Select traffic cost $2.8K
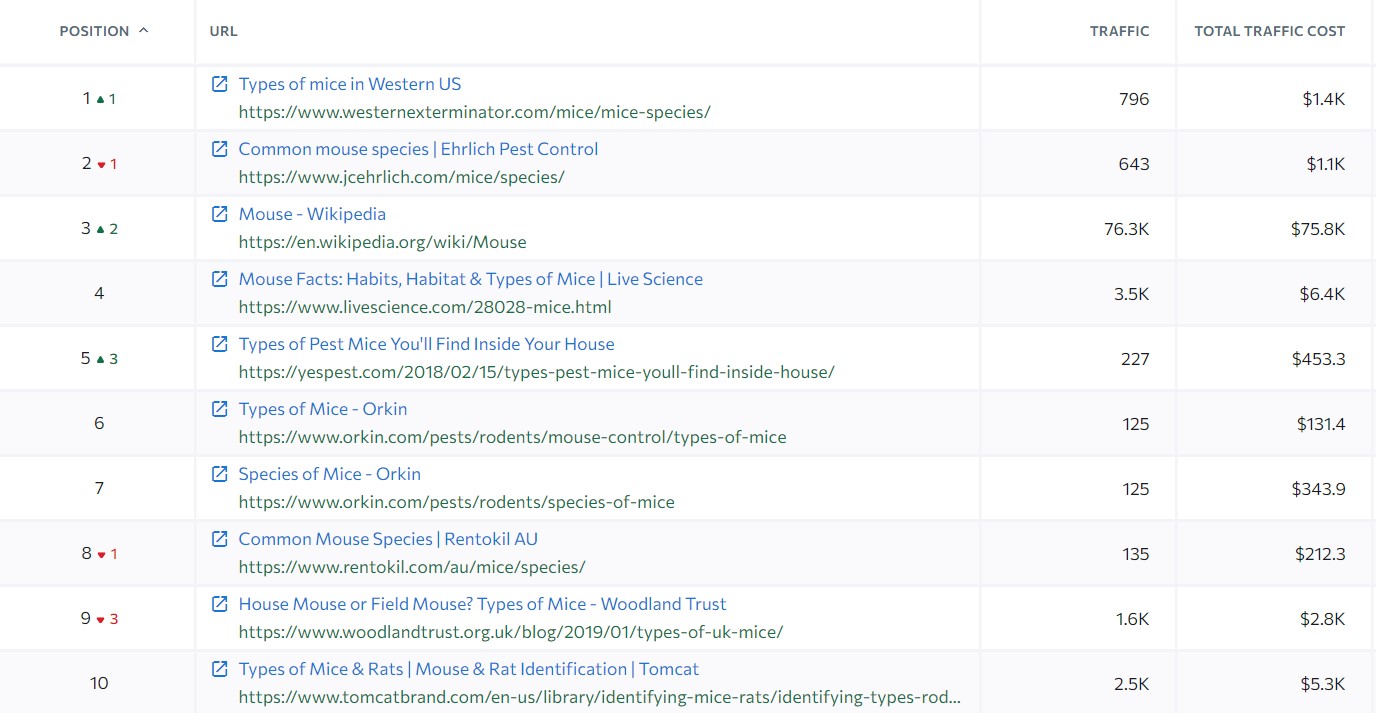 pos(1323,619)
